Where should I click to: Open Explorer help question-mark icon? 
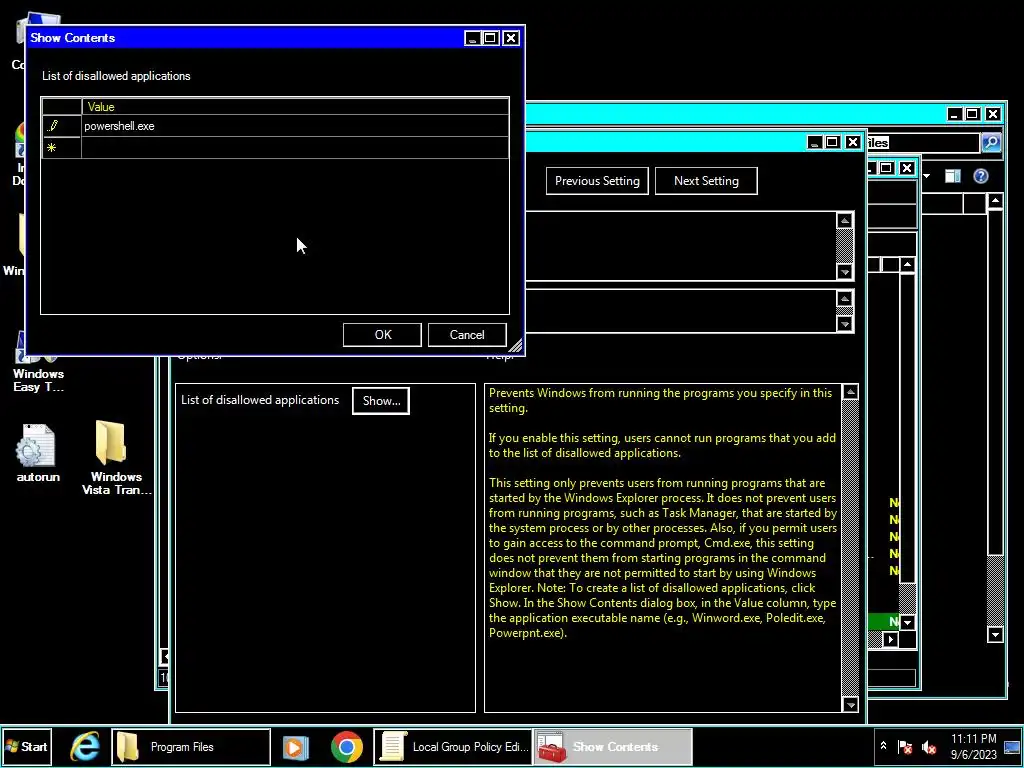[x=980, y=176]
